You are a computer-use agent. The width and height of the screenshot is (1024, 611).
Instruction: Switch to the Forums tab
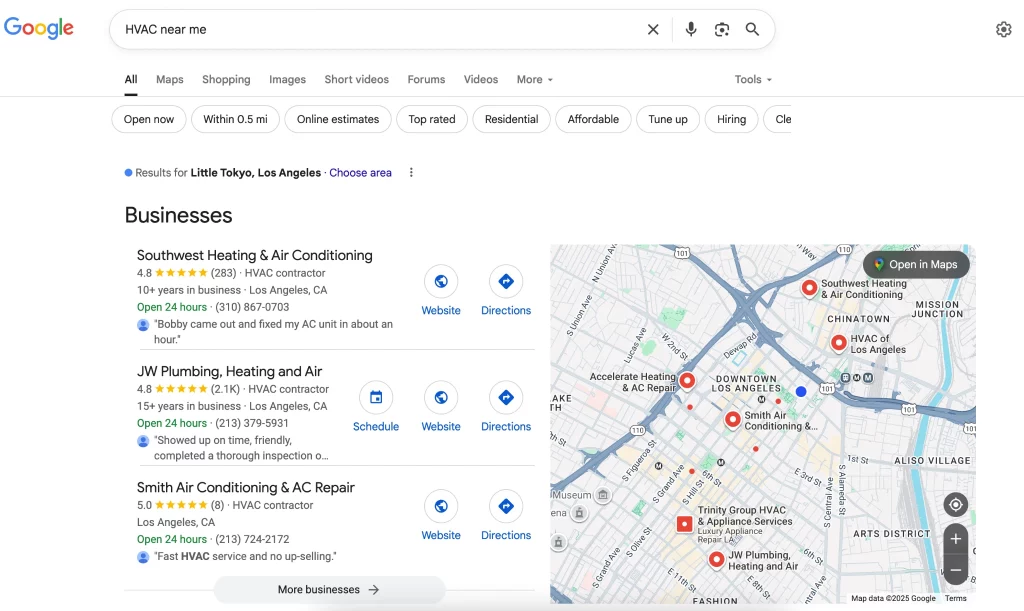point(426,80)
